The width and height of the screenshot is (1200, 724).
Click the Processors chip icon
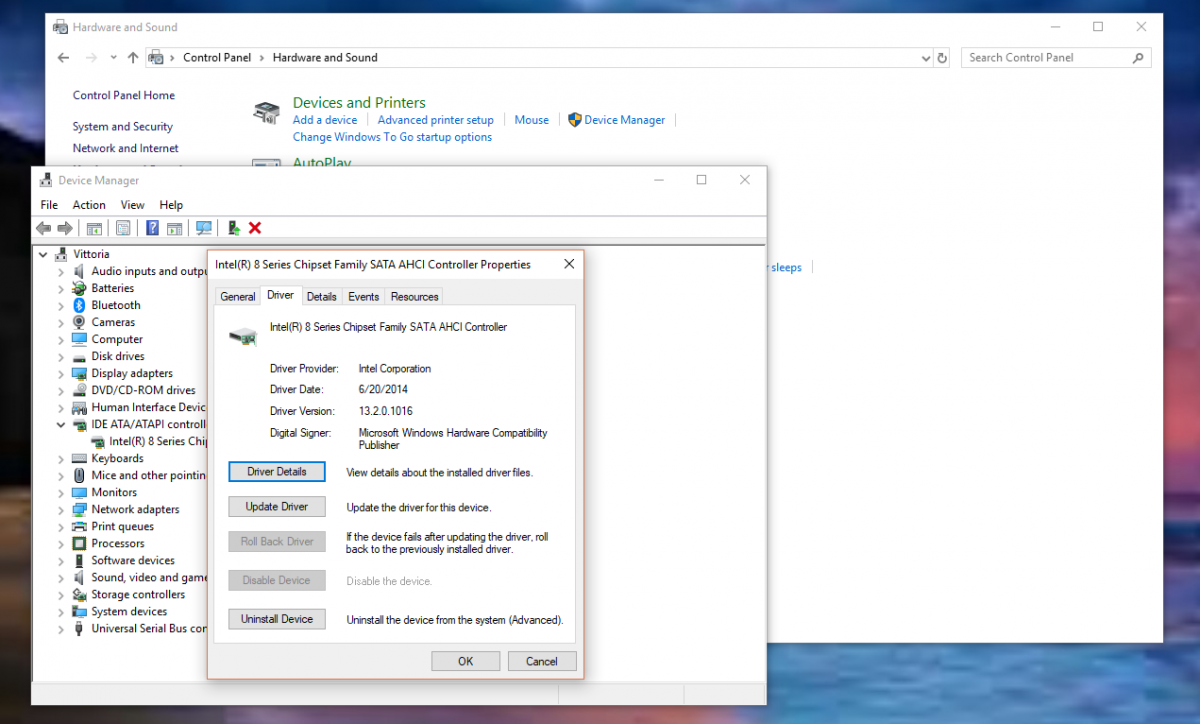pyautogui.click(x=80, y=543)
